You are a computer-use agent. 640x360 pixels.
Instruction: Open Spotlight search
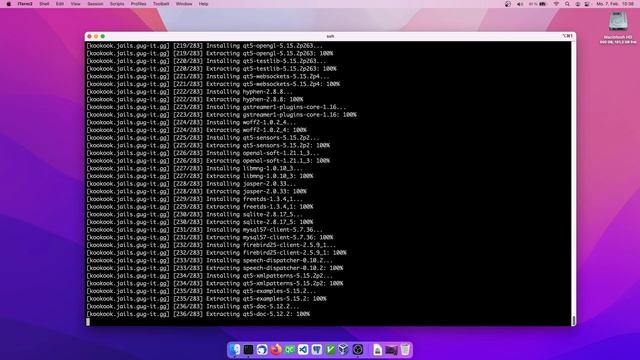[x=567, y=4]
